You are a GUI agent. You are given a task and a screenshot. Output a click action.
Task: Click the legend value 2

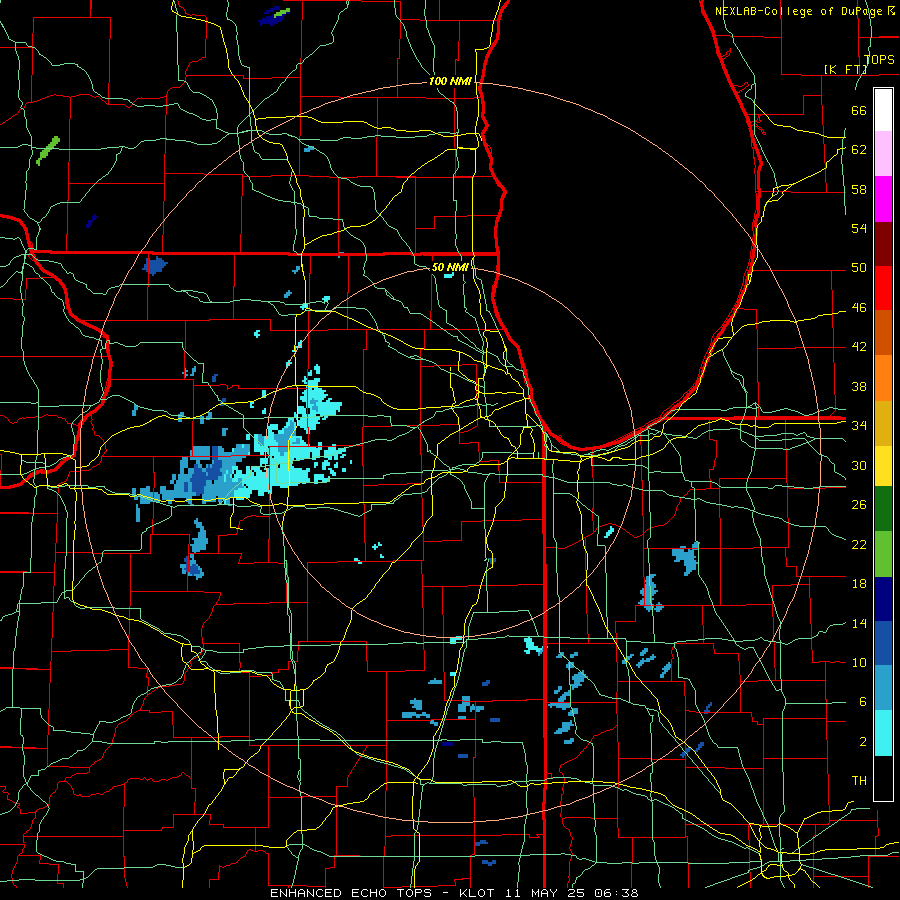862,742
